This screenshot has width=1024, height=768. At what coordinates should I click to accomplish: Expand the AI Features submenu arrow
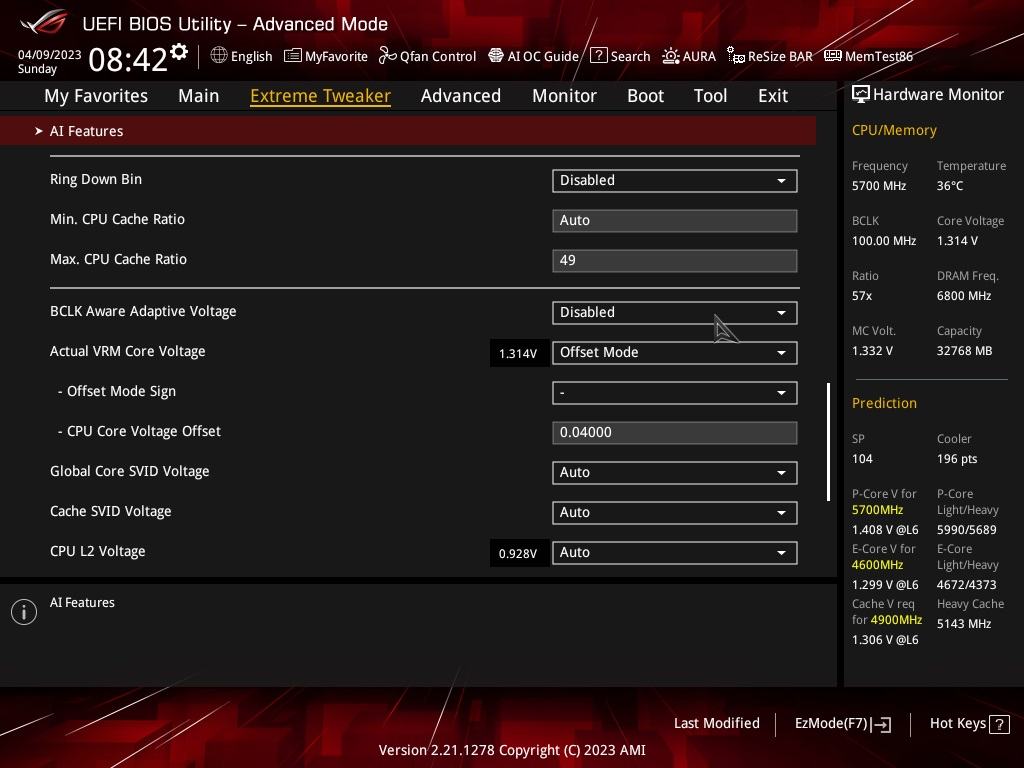point(39,131)
